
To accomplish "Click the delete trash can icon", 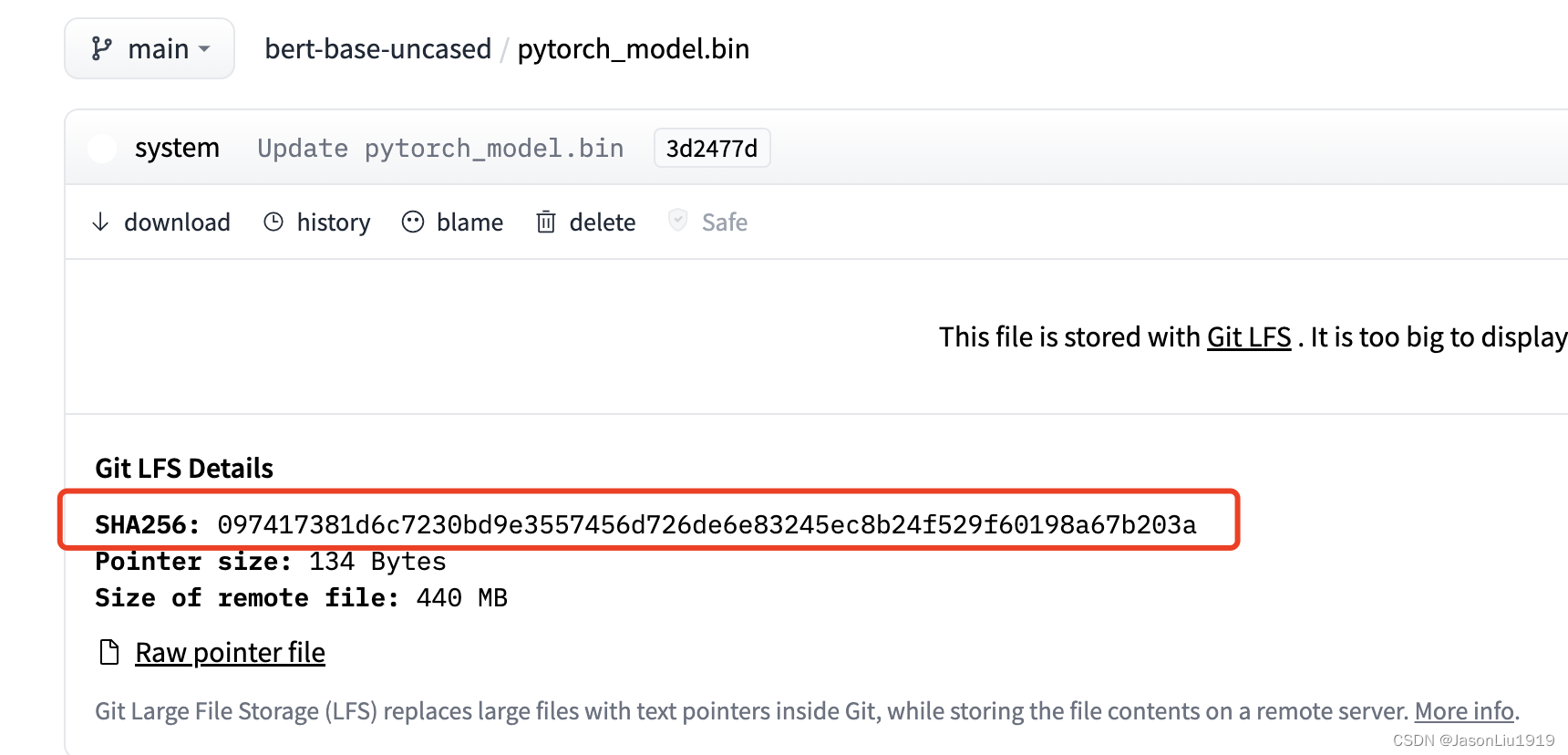I will (x=546, y=222).
